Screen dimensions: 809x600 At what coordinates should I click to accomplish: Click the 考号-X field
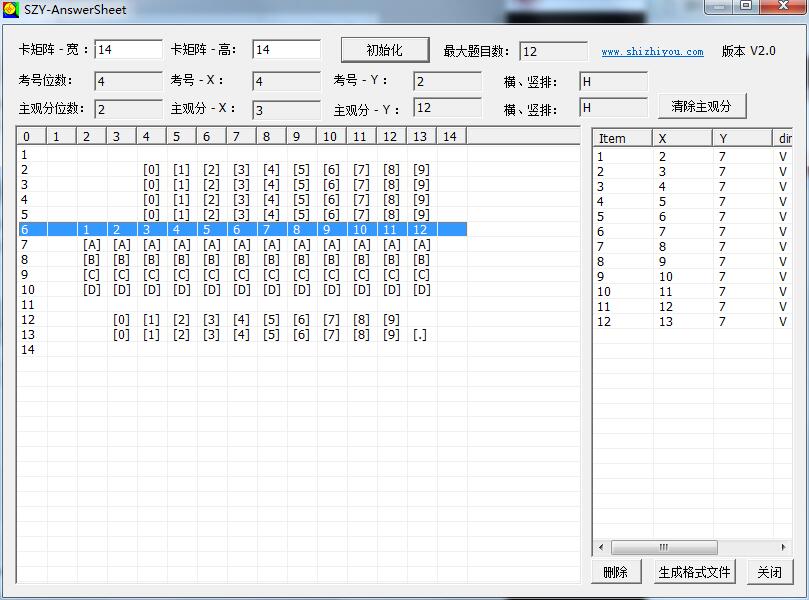286,81
